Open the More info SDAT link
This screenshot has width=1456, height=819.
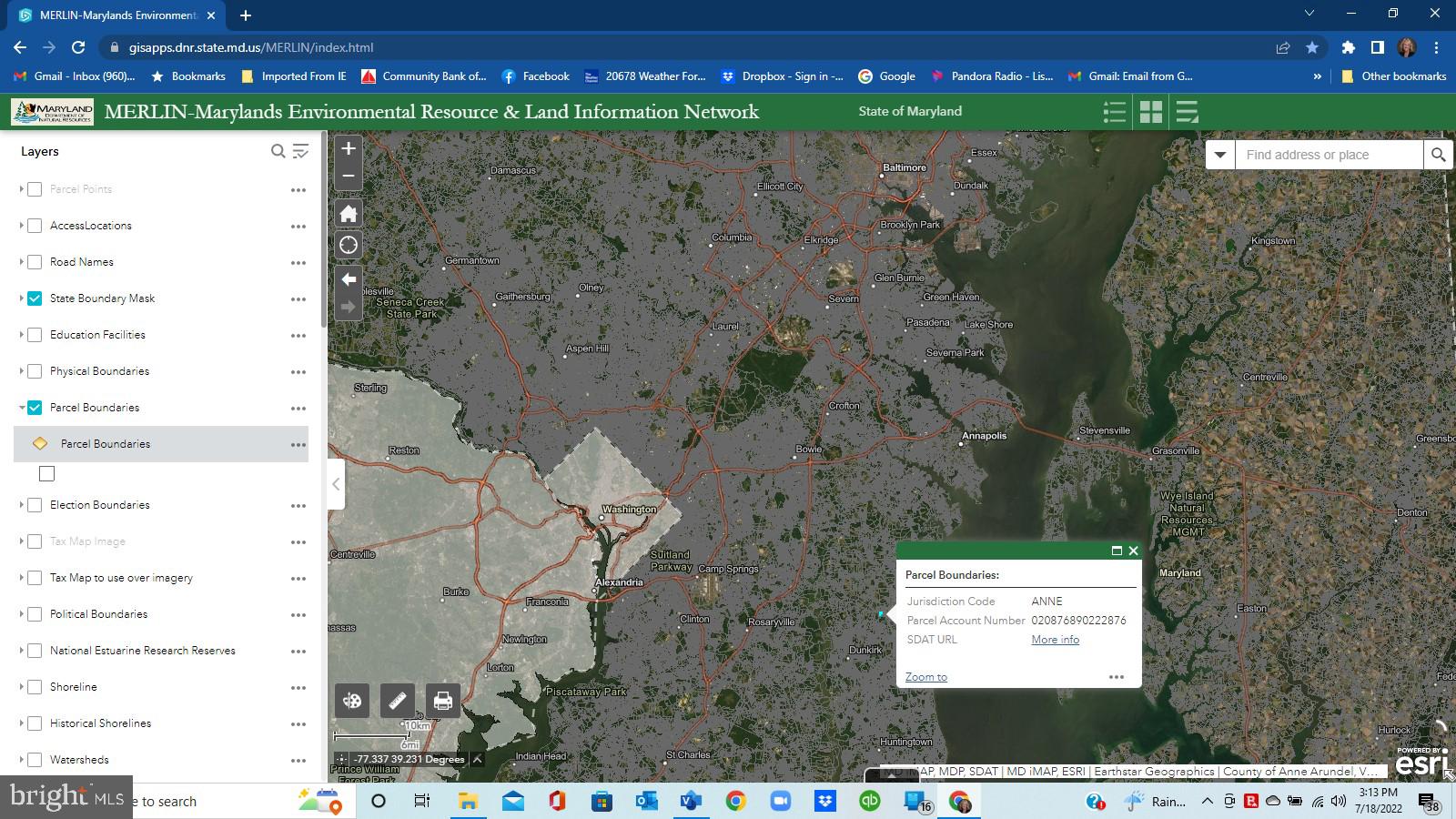[1055, 640]
